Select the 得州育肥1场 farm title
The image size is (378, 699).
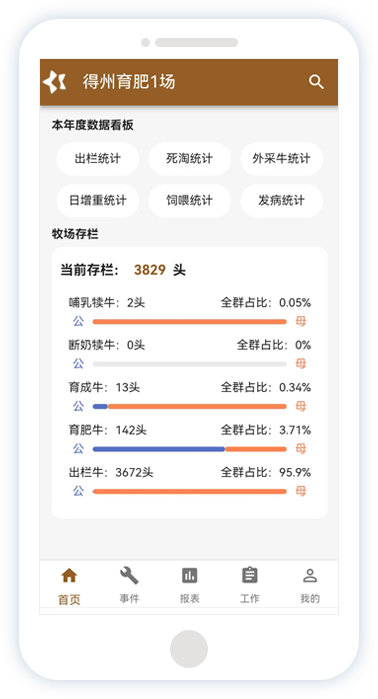[129, 82]
